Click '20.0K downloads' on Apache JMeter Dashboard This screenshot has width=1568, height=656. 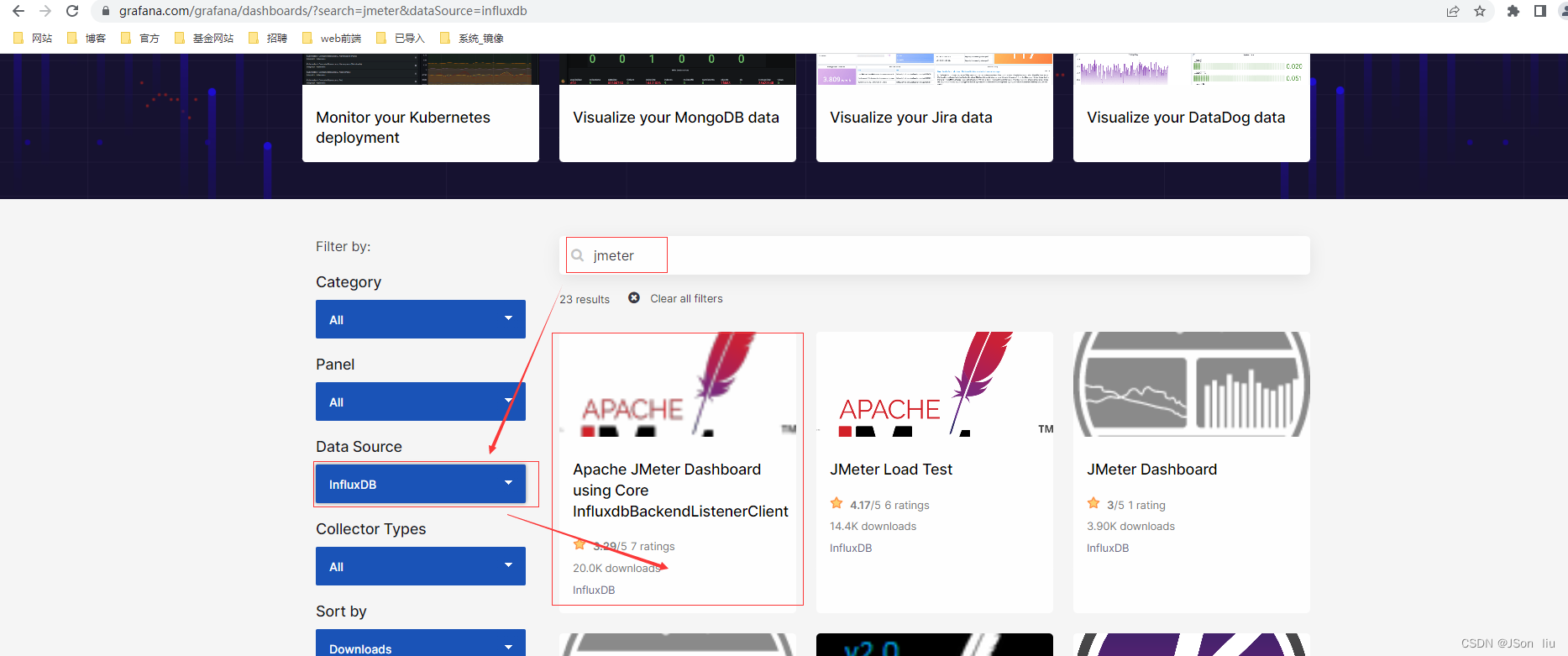pos(617,569)
